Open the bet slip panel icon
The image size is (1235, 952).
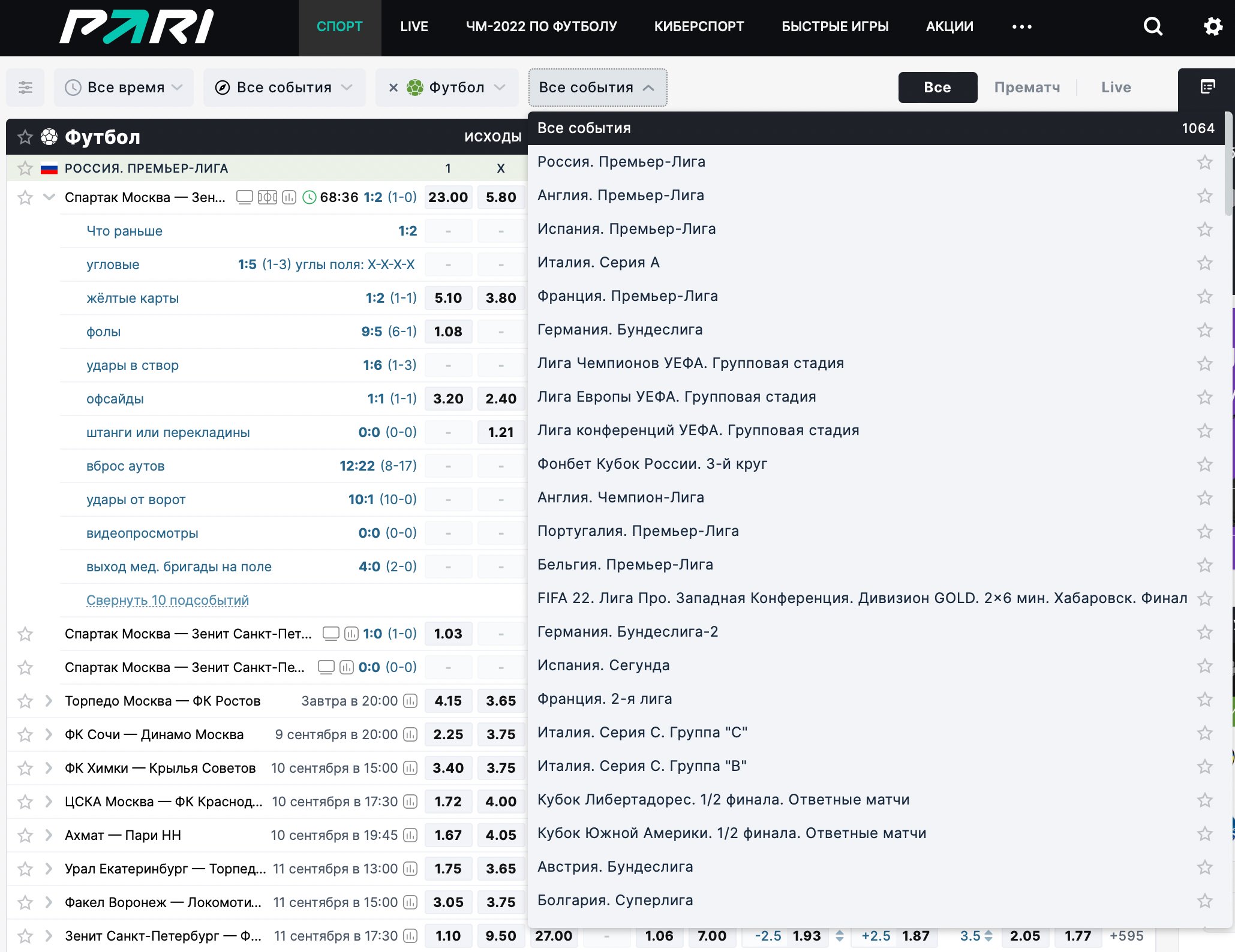point(1207,88)
